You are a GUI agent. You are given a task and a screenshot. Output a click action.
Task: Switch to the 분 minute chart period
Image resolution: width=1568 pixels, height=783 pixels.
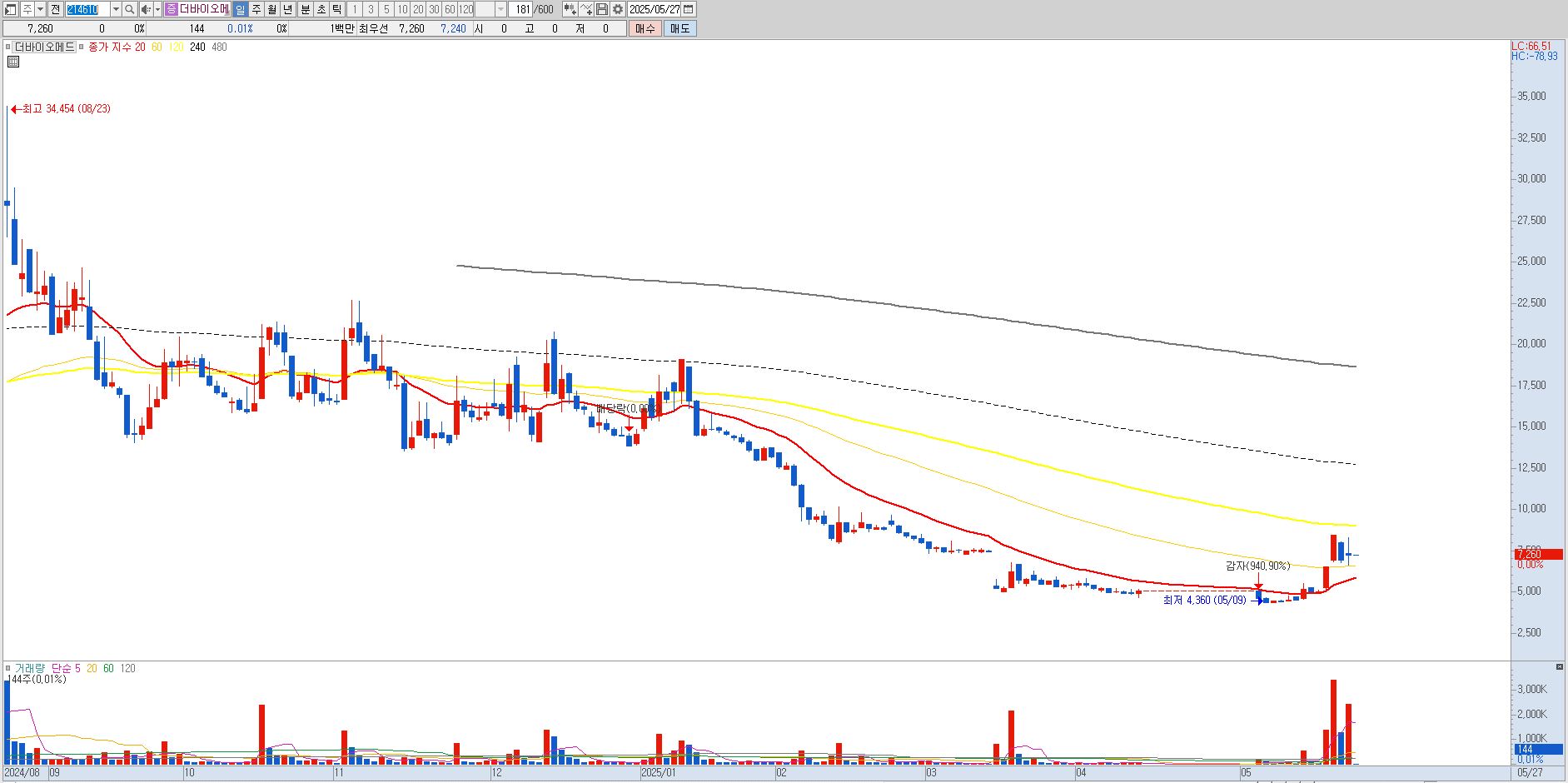[305, 9]
